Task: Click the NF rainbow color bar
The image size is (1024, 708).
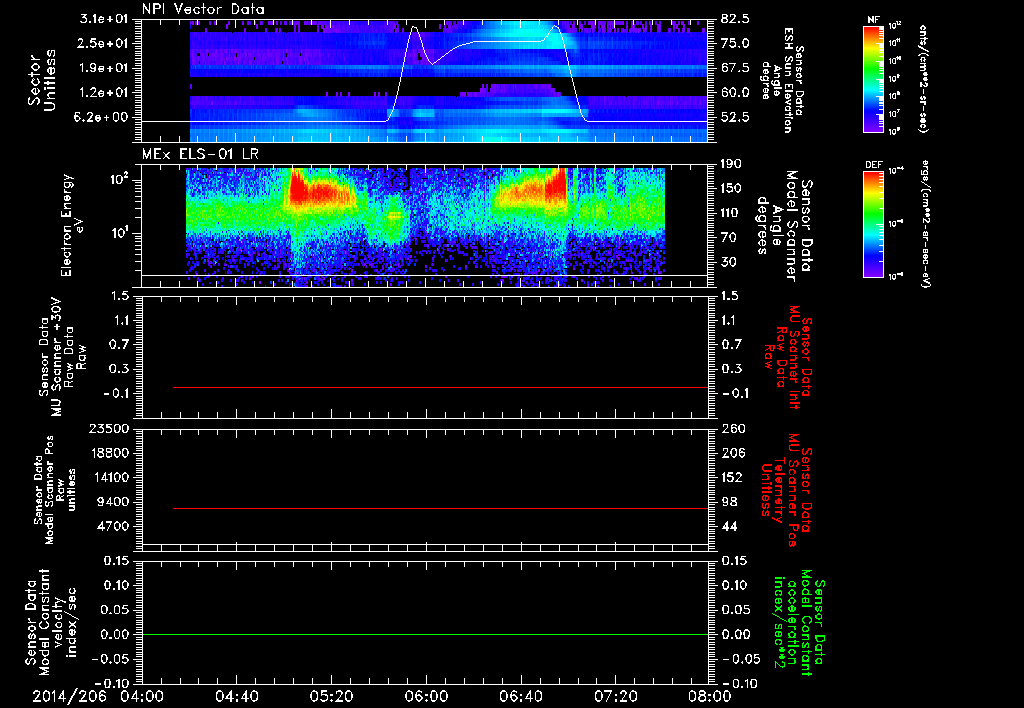Action: [x=874, y=78]
